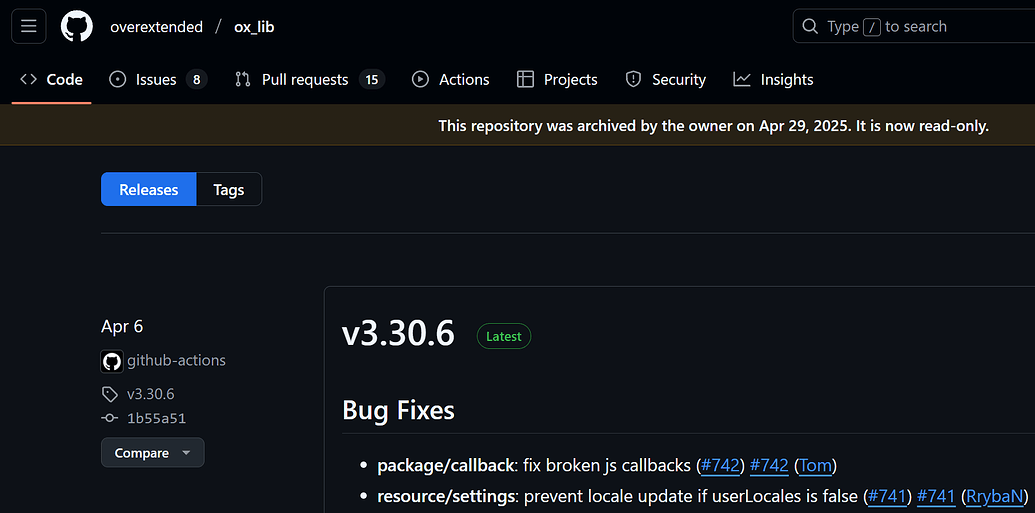Image resolution: width=1035 pixels, height=513 pixels.
Task: Open the hamburger navigation menu
Action: point(28,26)
